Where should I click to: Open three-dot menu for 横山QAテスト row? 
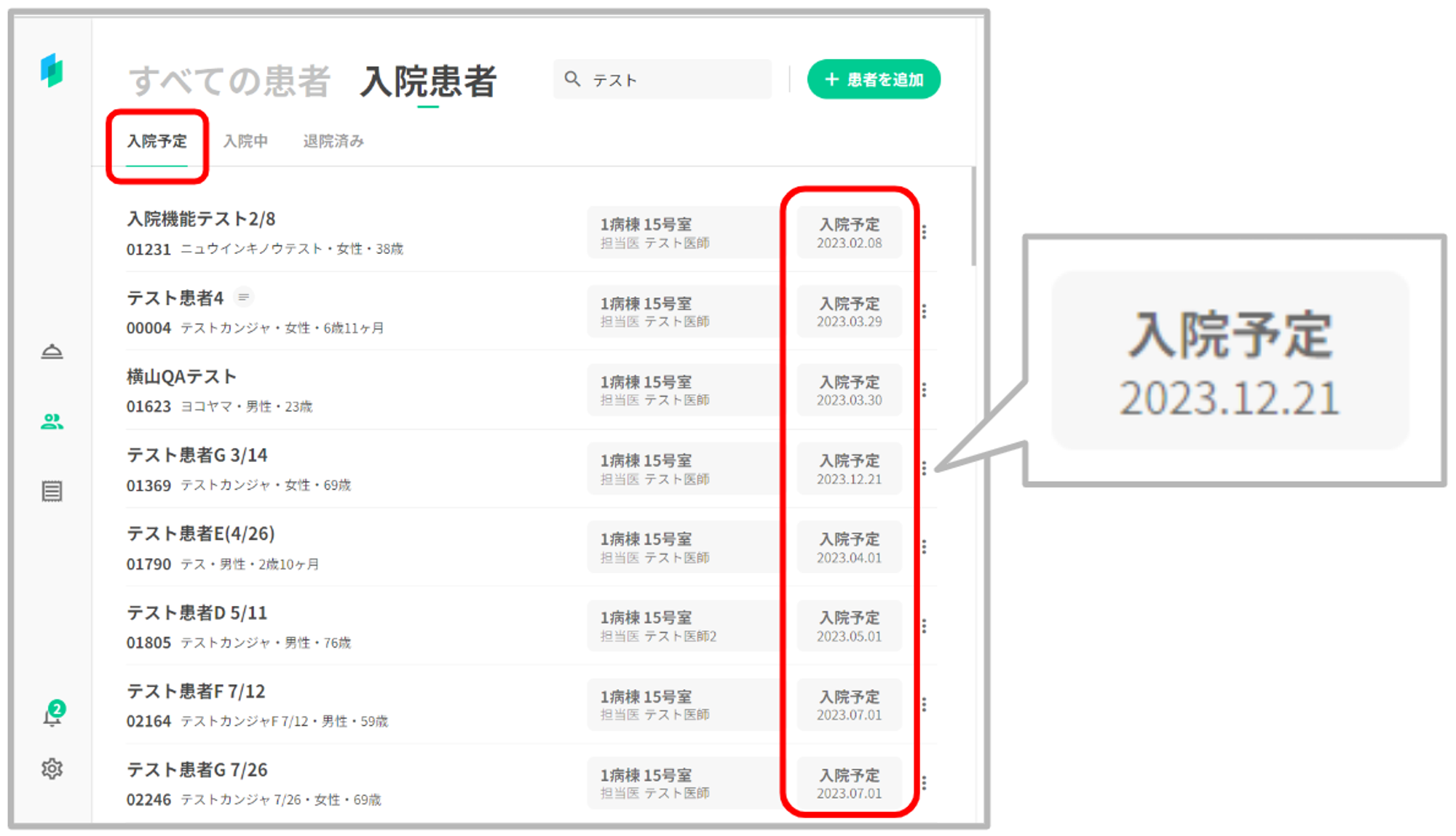(924, 389)
